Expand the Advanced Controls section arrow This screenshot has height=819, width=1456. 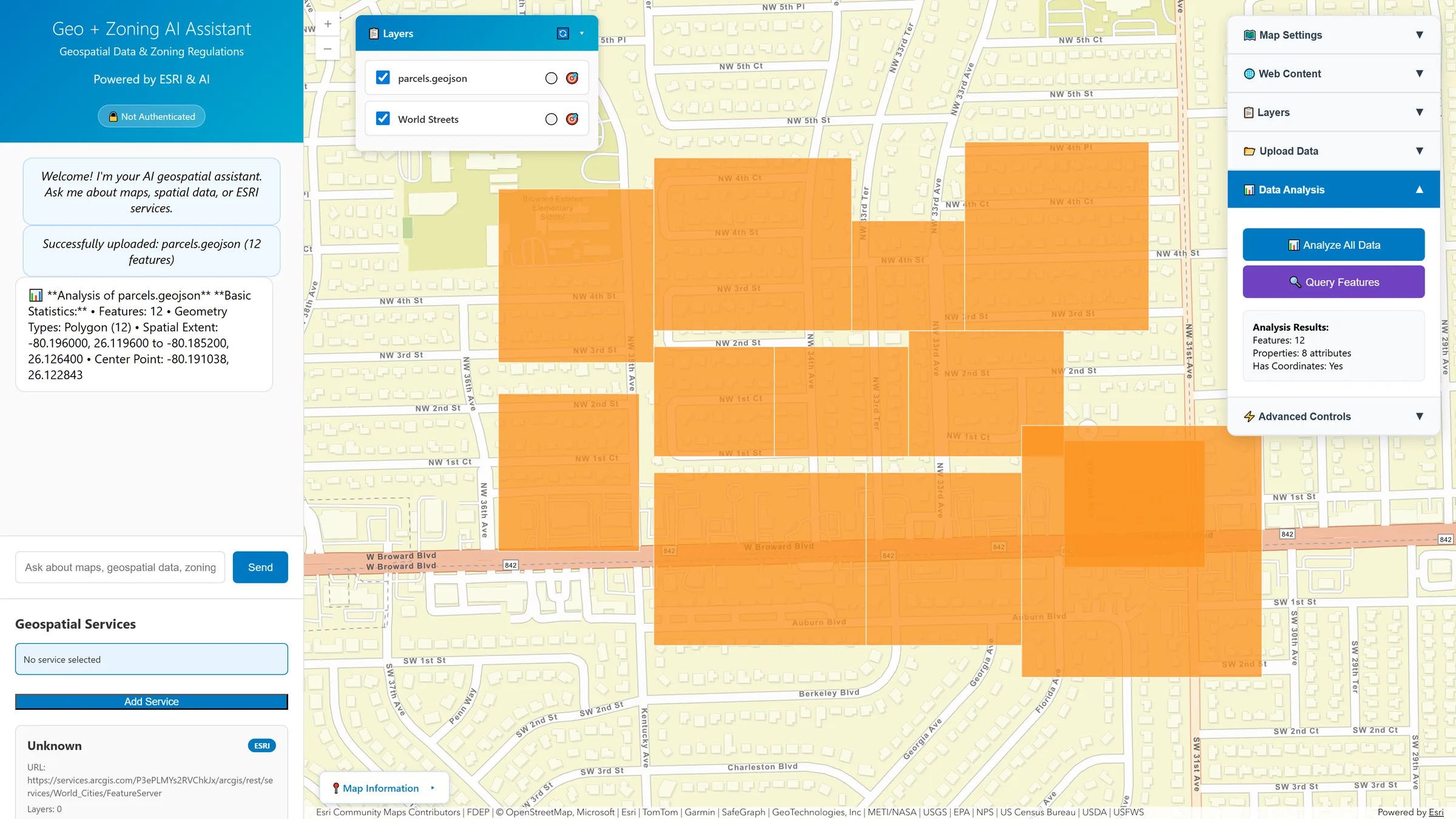[x=1420, y=416]
